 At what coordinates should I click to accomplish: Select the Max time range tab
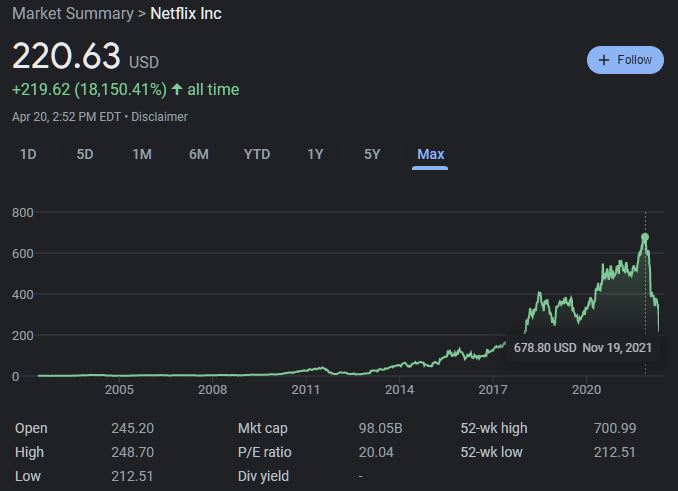[431, 154]
